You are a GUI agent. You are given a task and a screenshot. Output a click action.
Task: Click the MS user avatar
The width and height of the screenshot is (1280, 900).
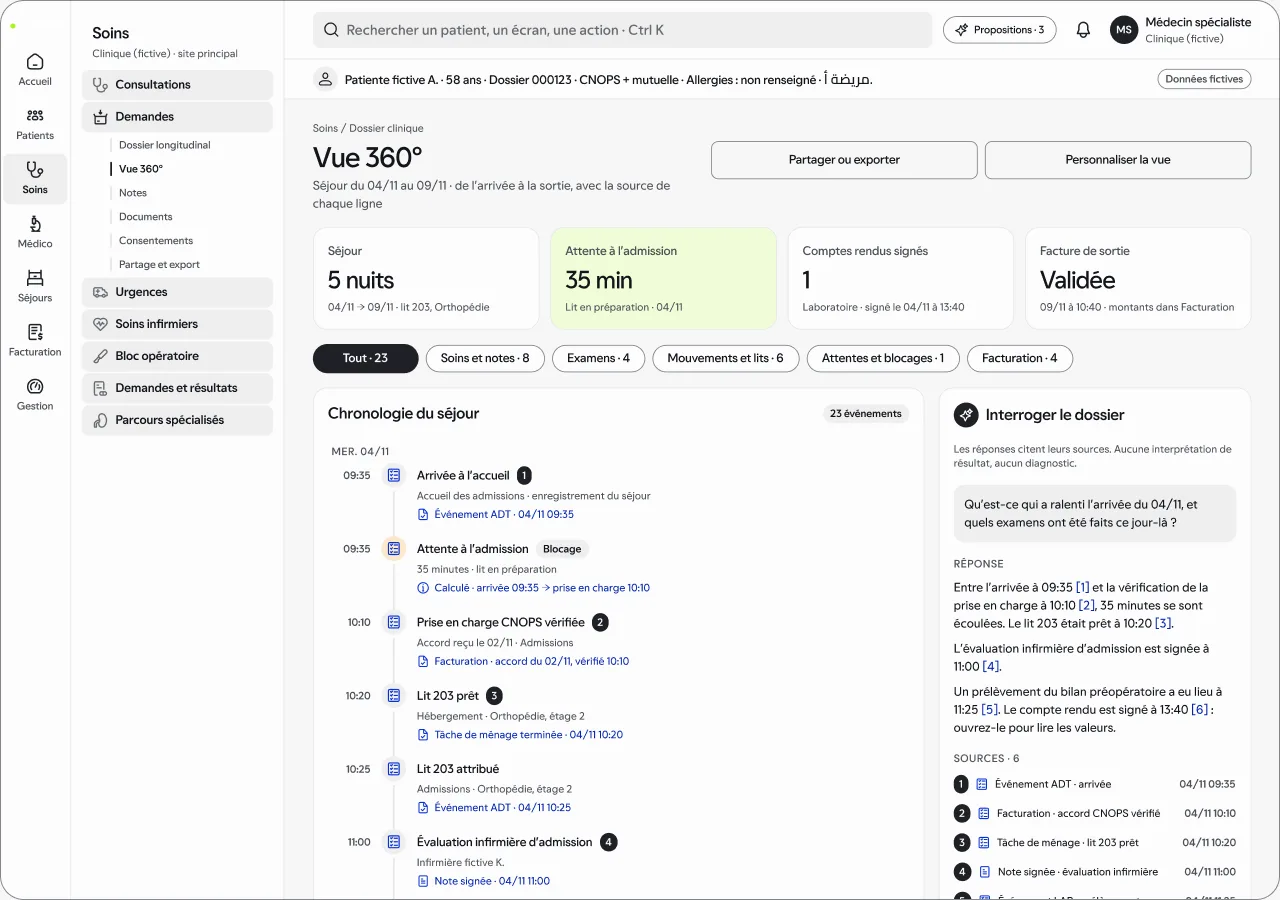[x=1124, y=30]
